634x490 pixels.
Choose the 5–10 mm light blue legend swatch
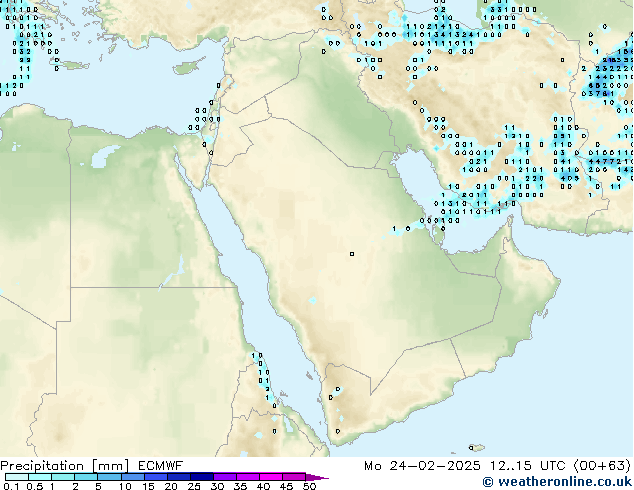click(x=109, y=477)
